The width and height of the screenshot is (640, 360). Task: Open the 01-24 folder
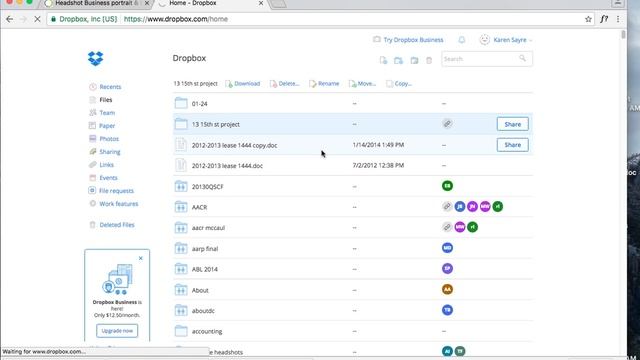pyautogui.click(x=200, y=104)
